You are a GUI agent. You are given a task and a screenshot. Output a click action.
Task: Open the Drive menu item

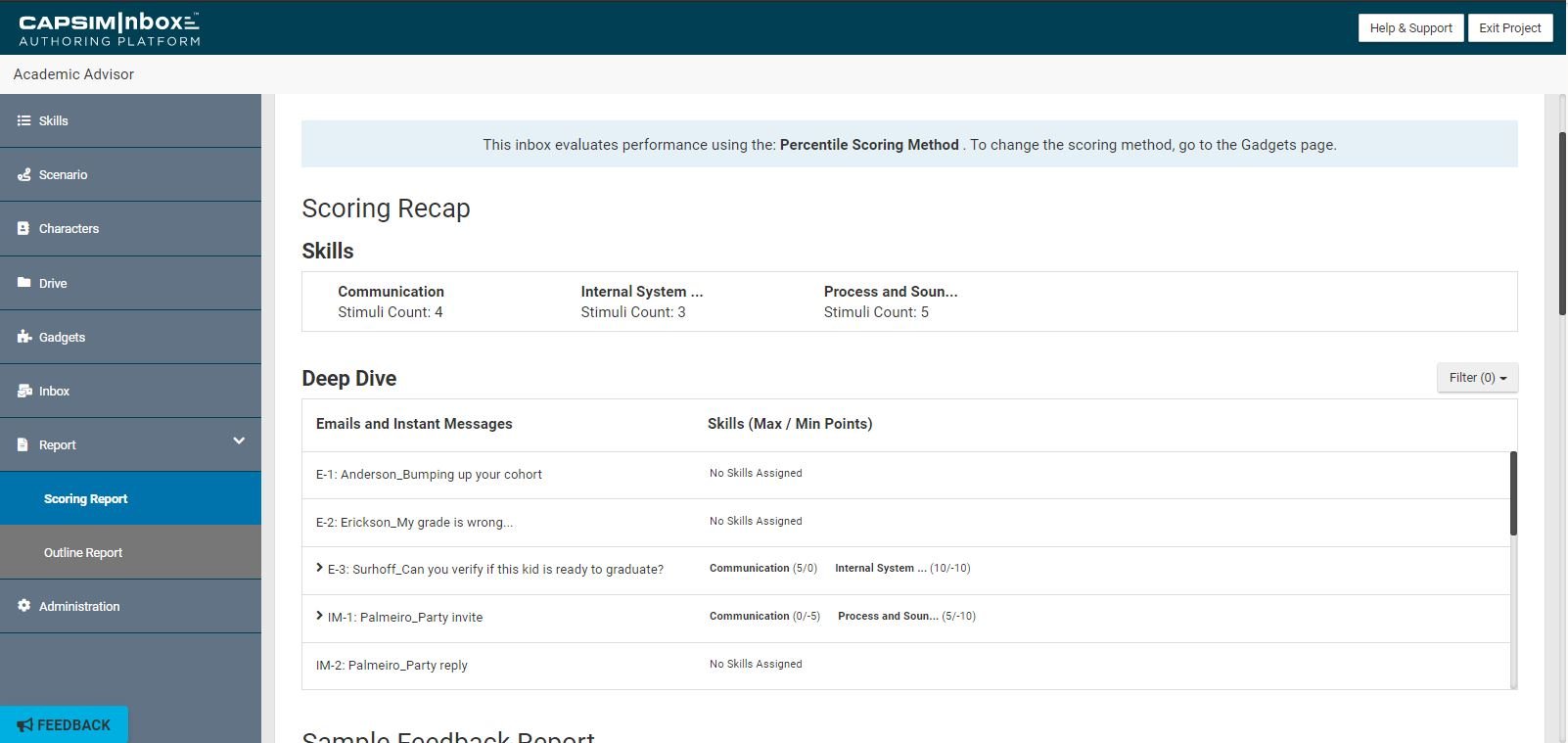pos(130,283)
